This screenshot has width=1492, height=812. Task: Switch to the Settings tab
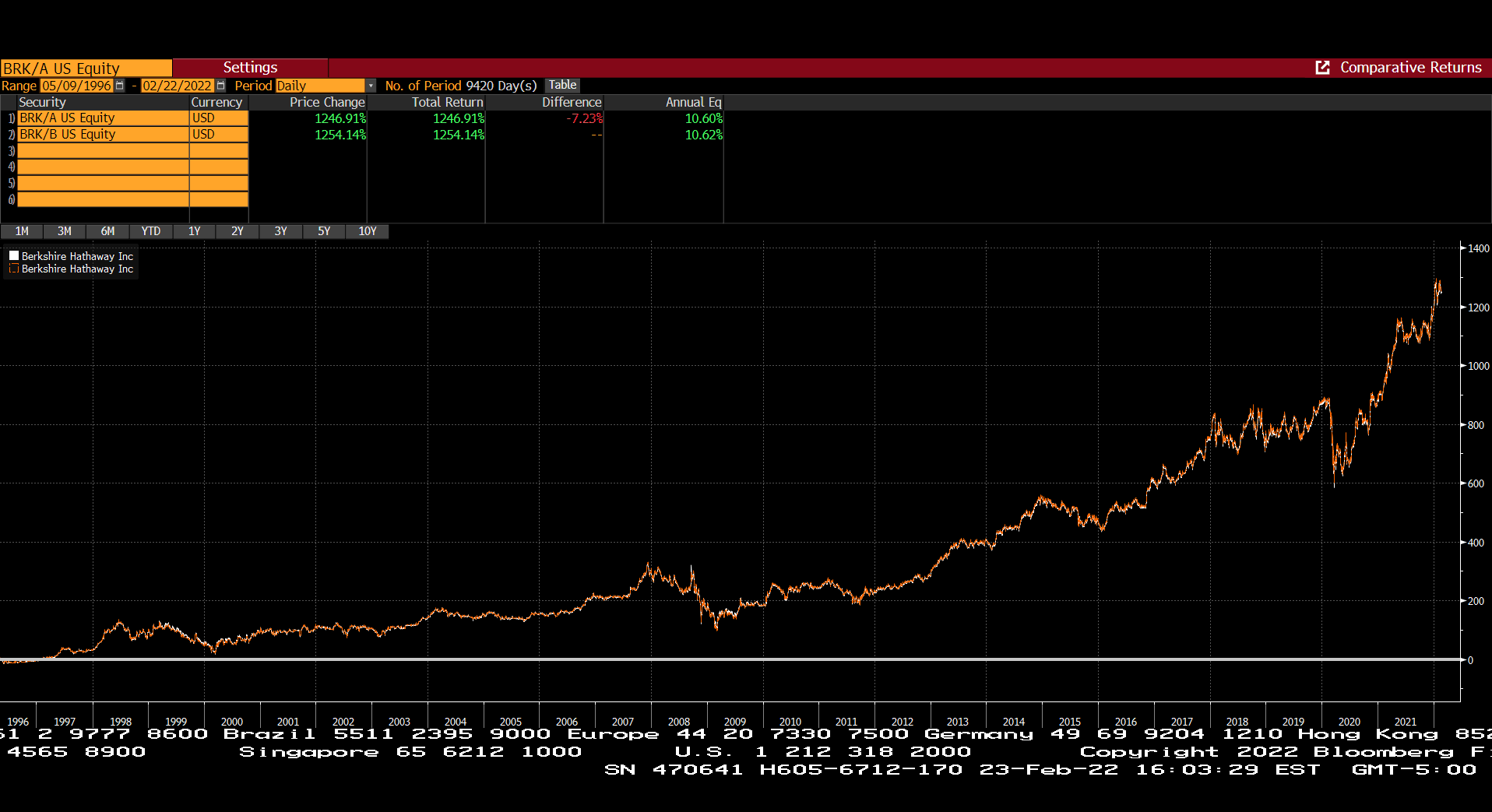[250, 68]
